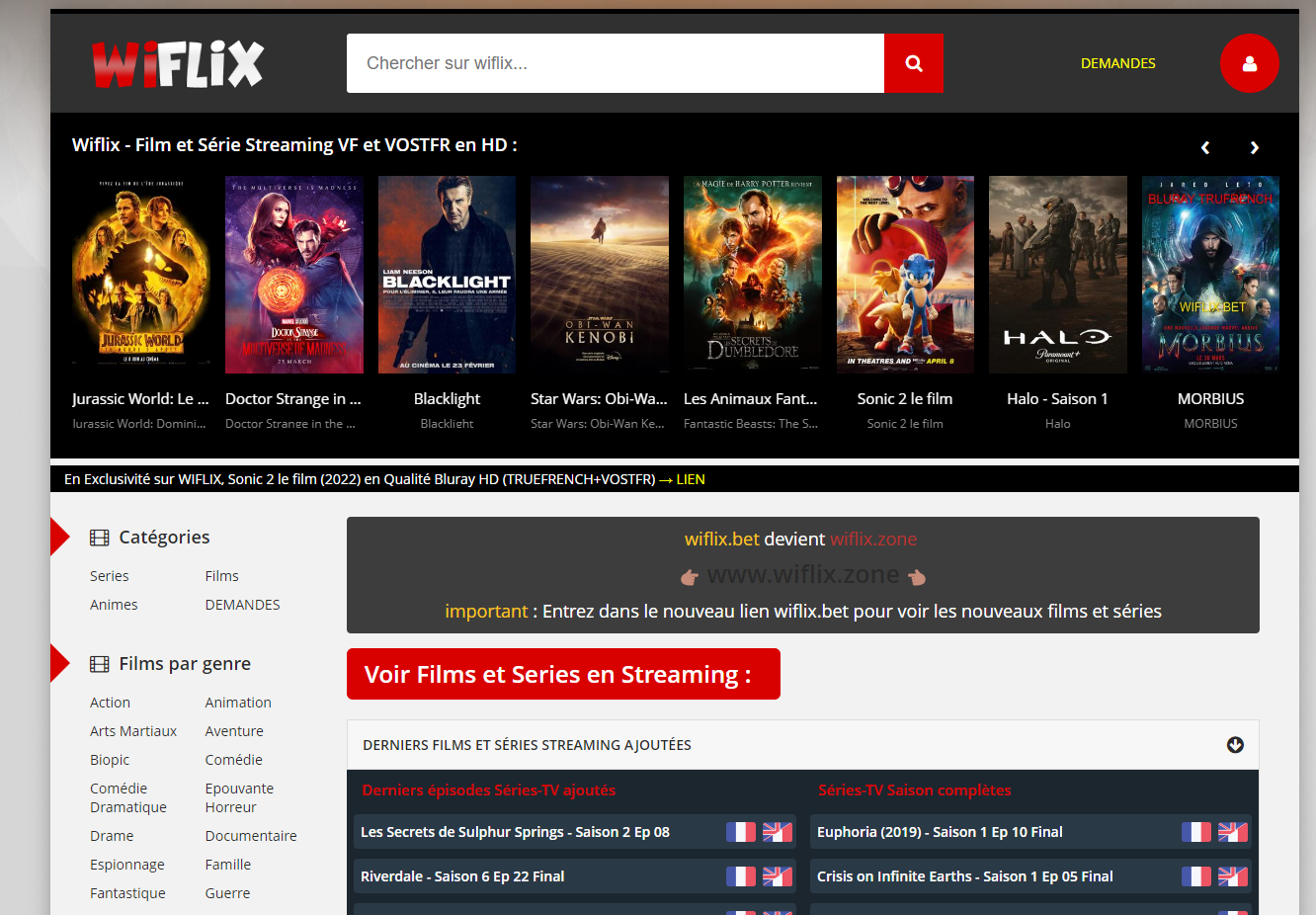The height and width of the screenshot is (915, 1316).
Task: Open Les Secrets de Sulphur Springs Saison 2 Ep 08
Action: tap(515, 832)
